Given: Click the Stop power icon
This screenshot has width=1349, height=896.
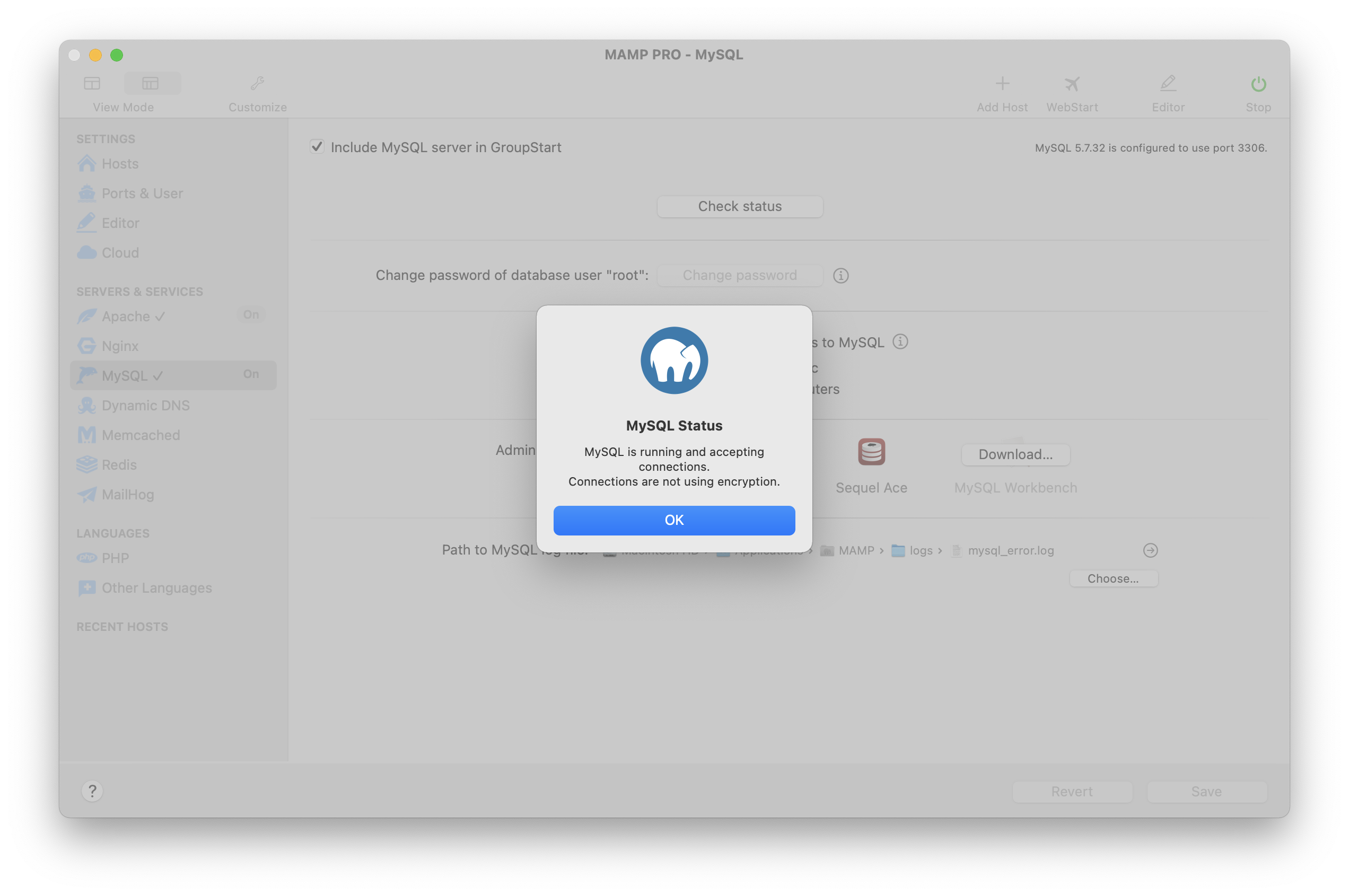Looking at the screenshot, I should tap(1257, 83).
